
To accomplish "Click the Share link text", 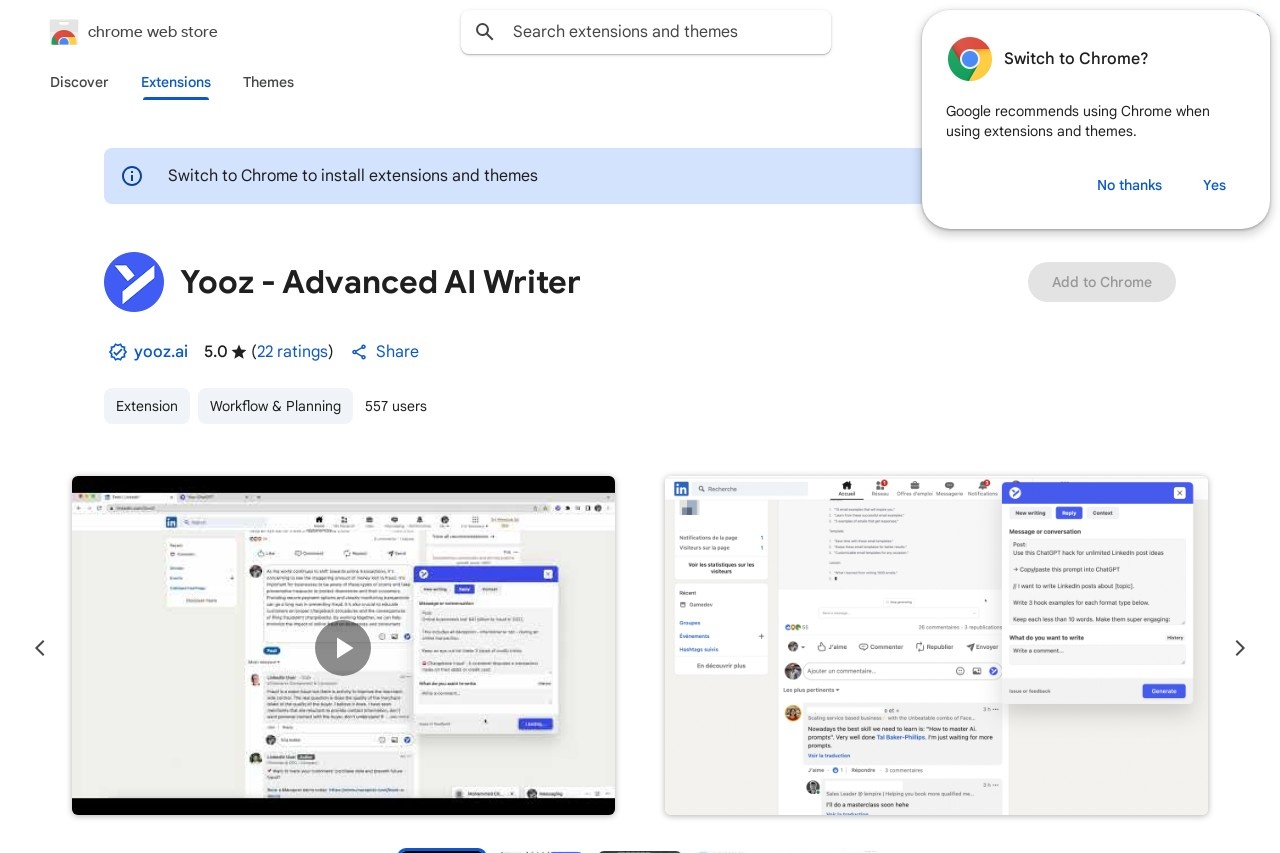I will tap(397, 351).
